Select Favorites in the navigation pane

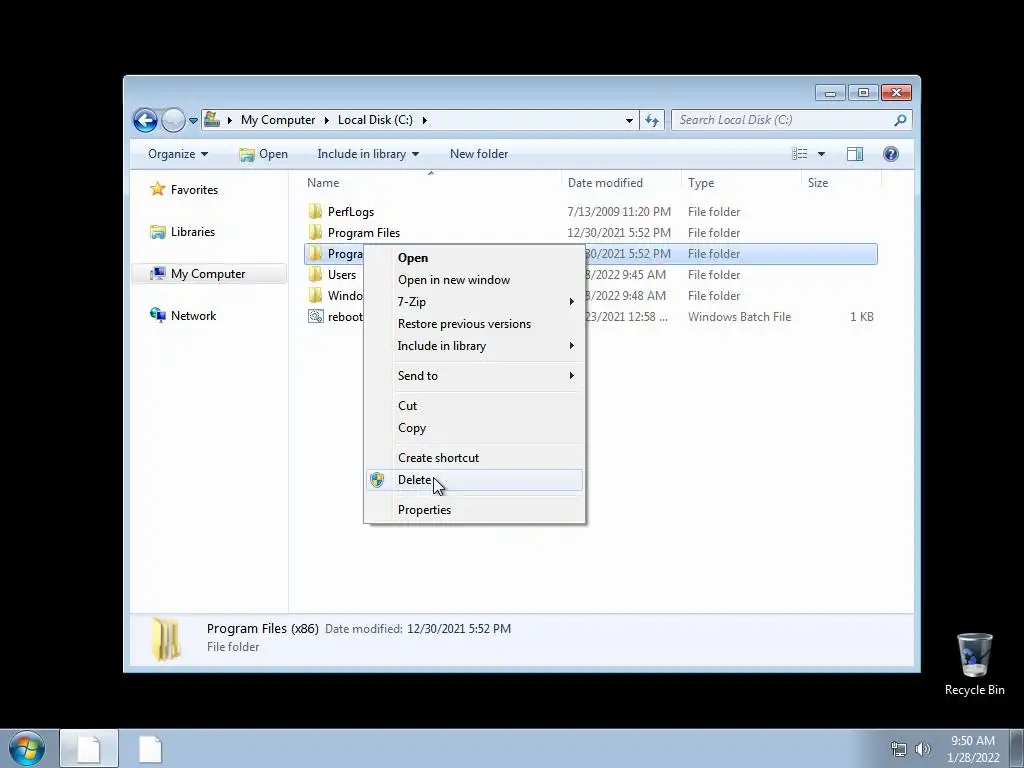tap(194, 190)
